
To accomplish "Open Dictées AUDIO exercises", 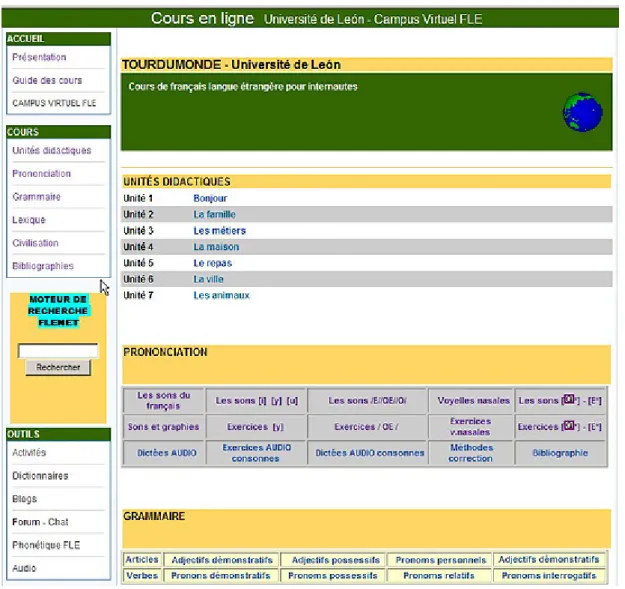I will (x=167, y=453).
